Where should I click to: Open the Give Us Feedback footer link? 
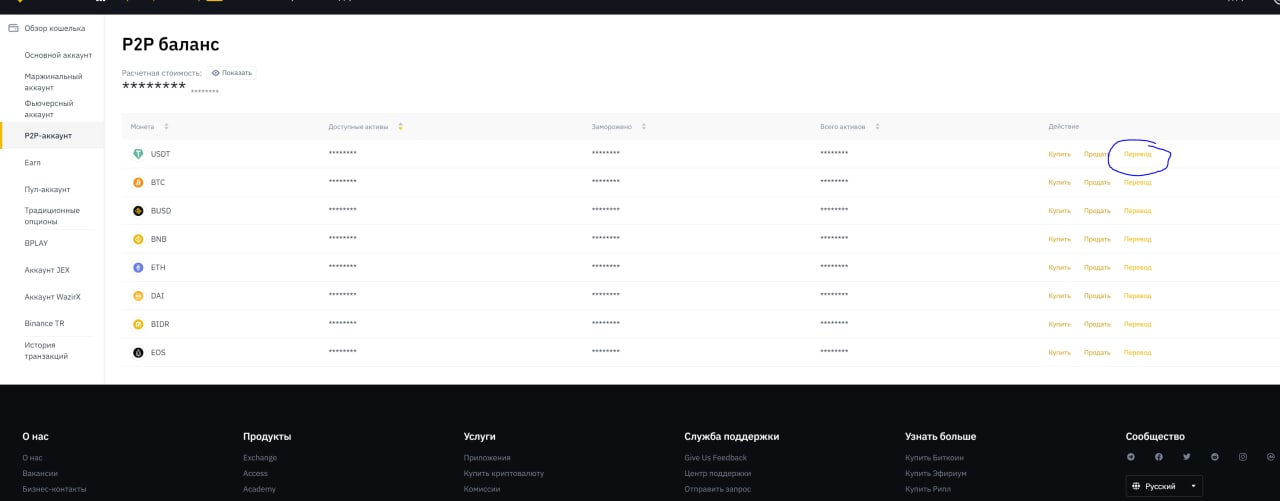point(715,458)
